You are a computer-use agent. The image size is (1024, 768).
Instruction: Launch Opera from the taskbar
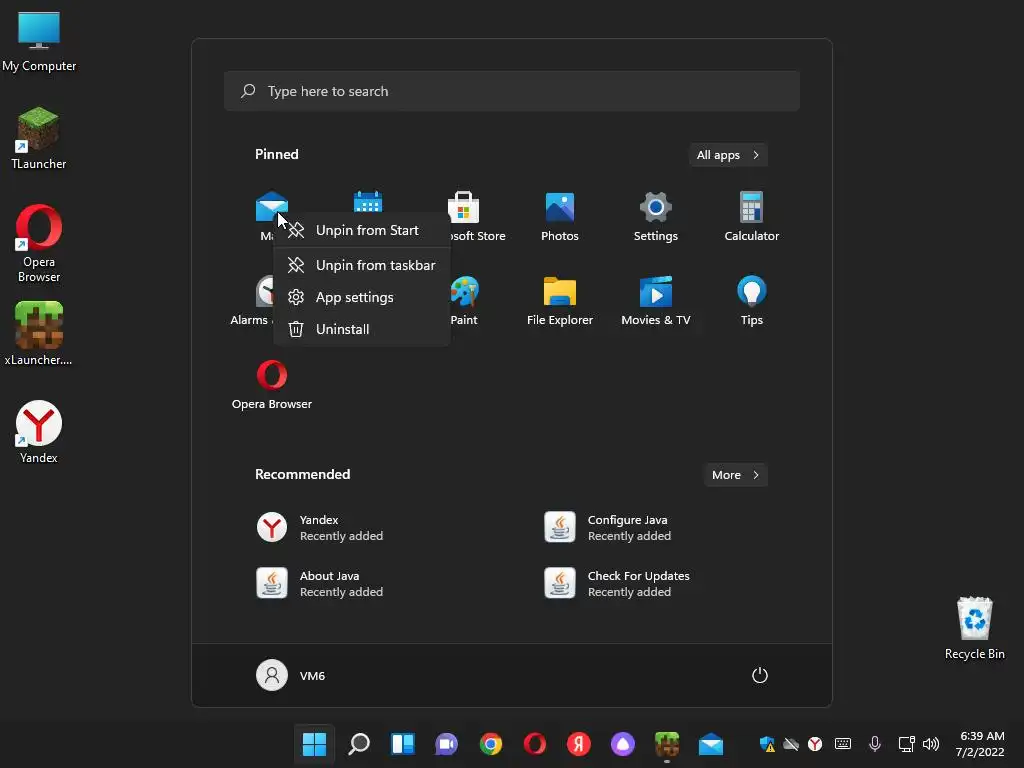(x=535, y=744)
